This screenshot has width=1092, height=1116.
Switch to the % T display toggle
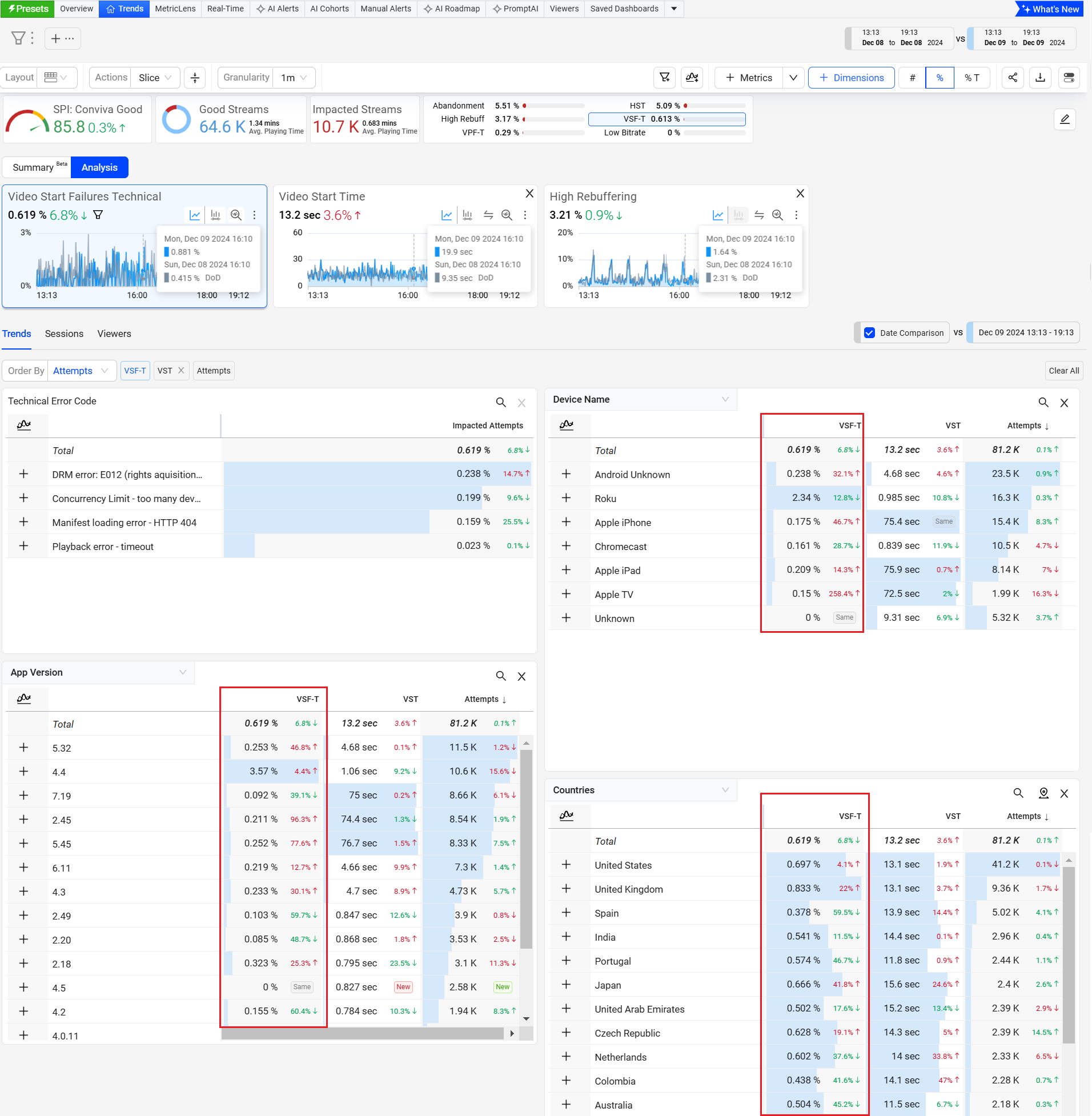(971, 78)
